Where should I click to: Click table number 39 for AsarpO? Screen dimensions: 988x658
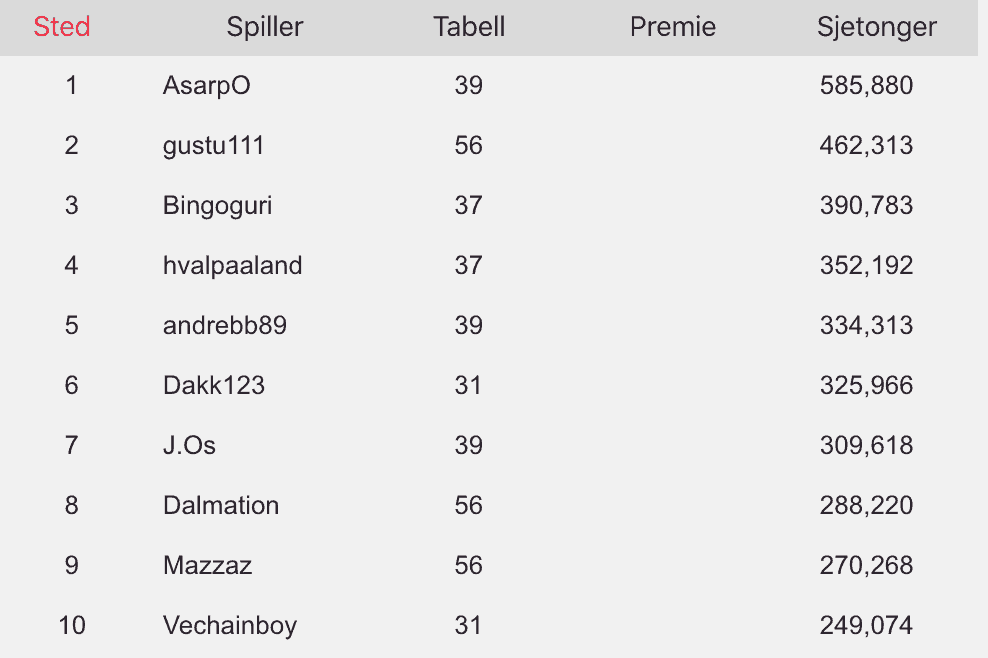tap(468, 85)
